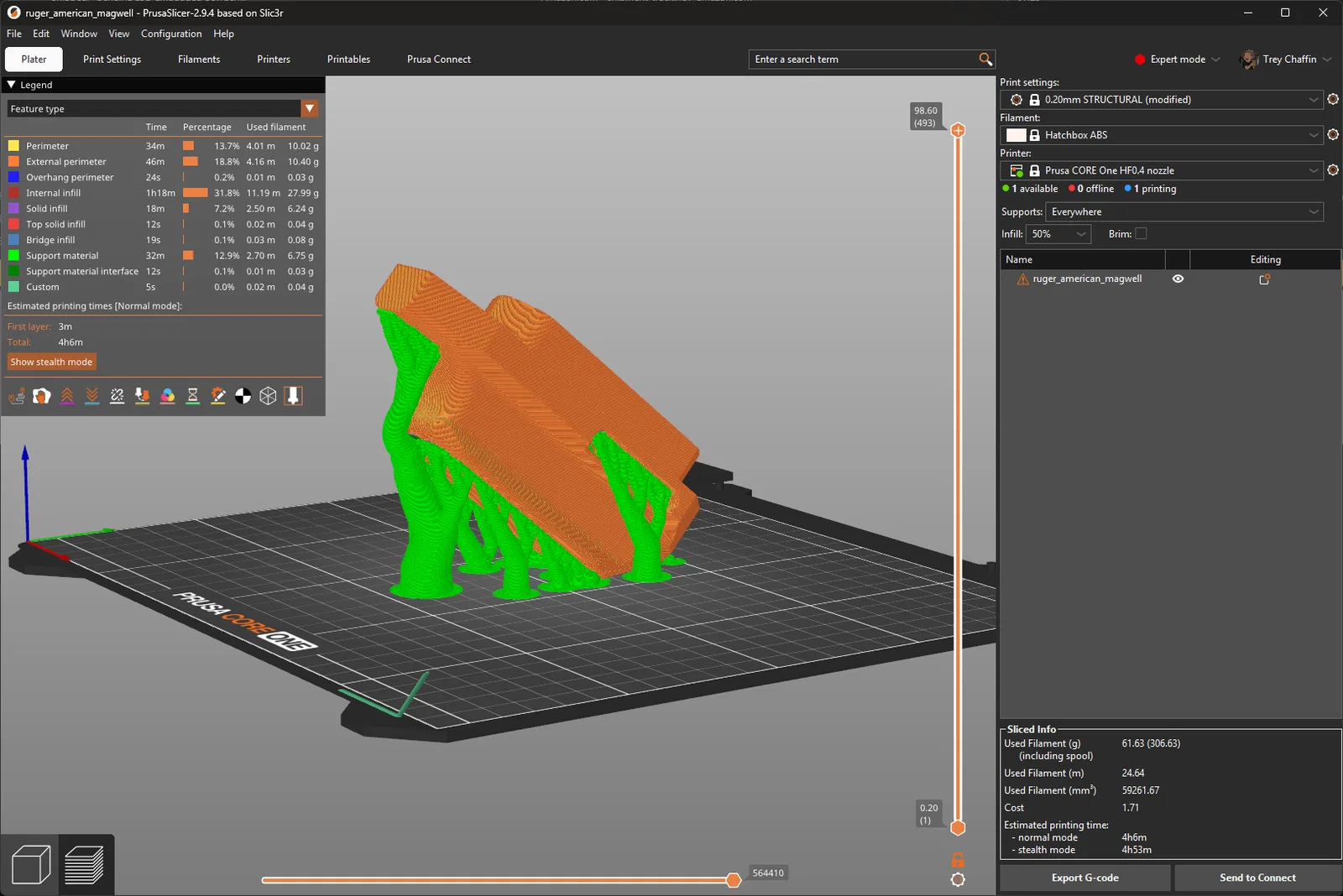Switch to 3D editor view cube icon
Screen dimensions: 1343x896
(x=31, y=865)
